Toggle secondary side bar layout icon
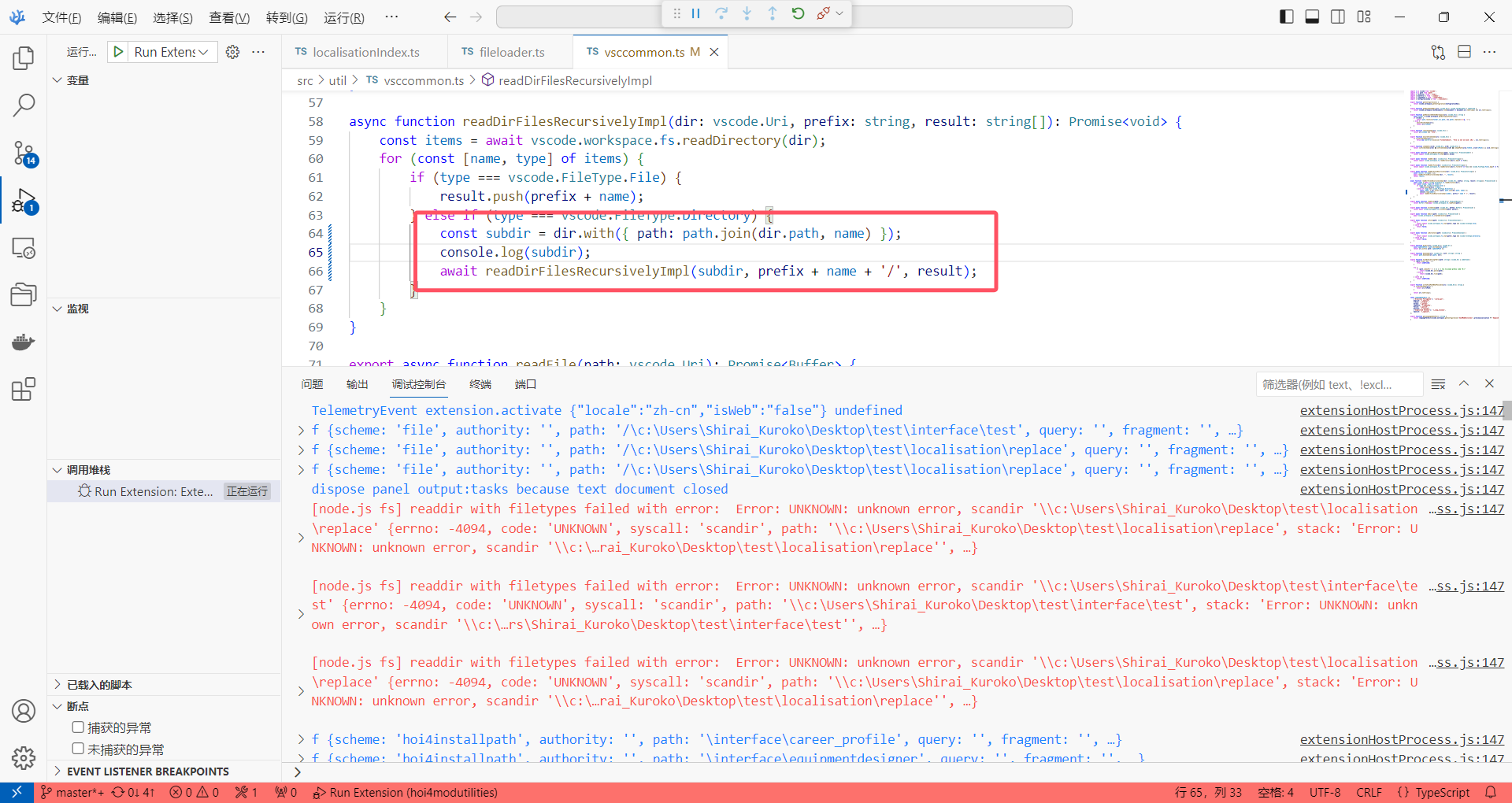 pyautogui.click(x=1338, y=17)
